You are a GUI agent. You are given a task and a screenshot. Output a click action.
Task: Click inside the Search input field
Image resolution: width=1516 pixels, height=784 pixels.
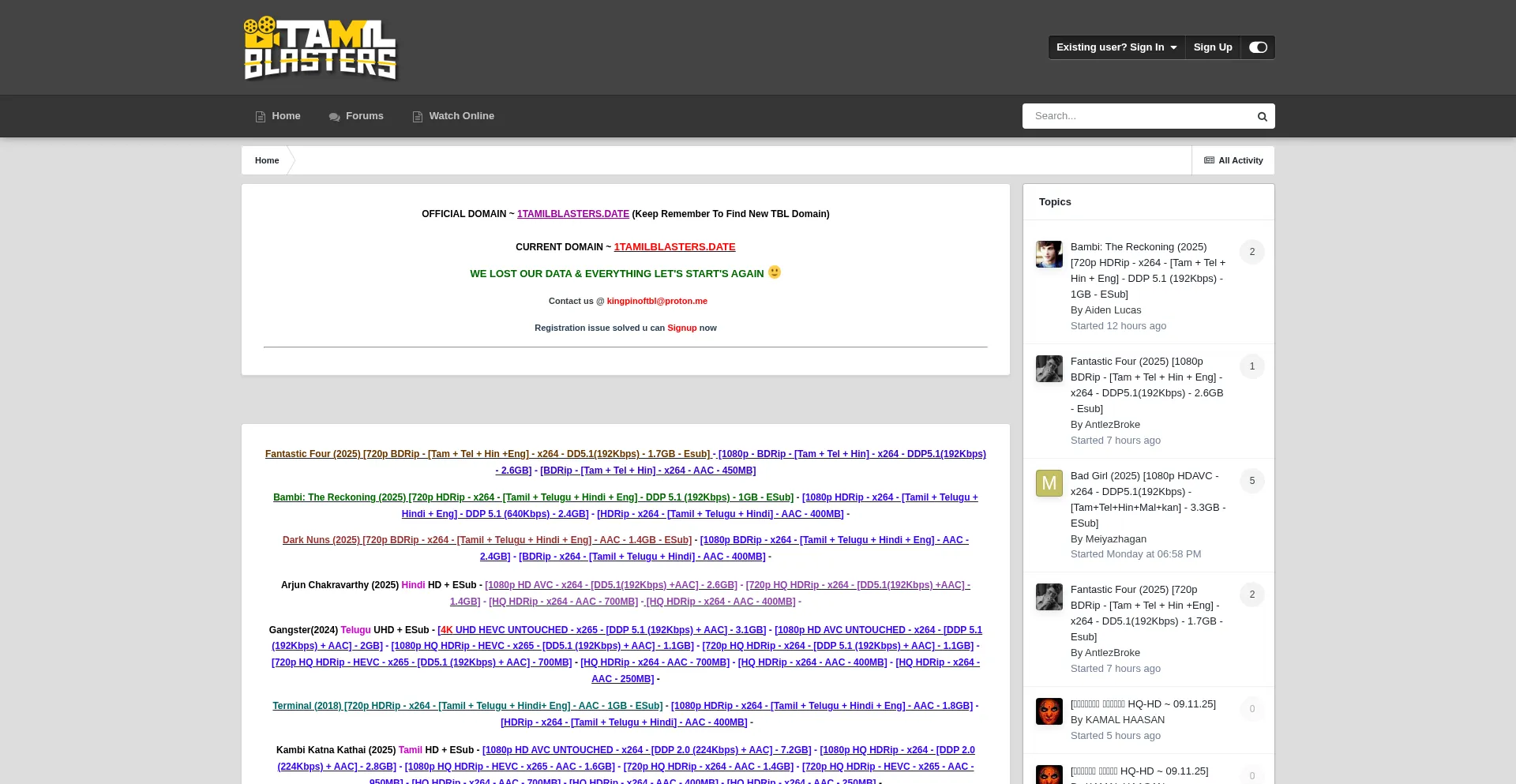[x=1137, y=116]
